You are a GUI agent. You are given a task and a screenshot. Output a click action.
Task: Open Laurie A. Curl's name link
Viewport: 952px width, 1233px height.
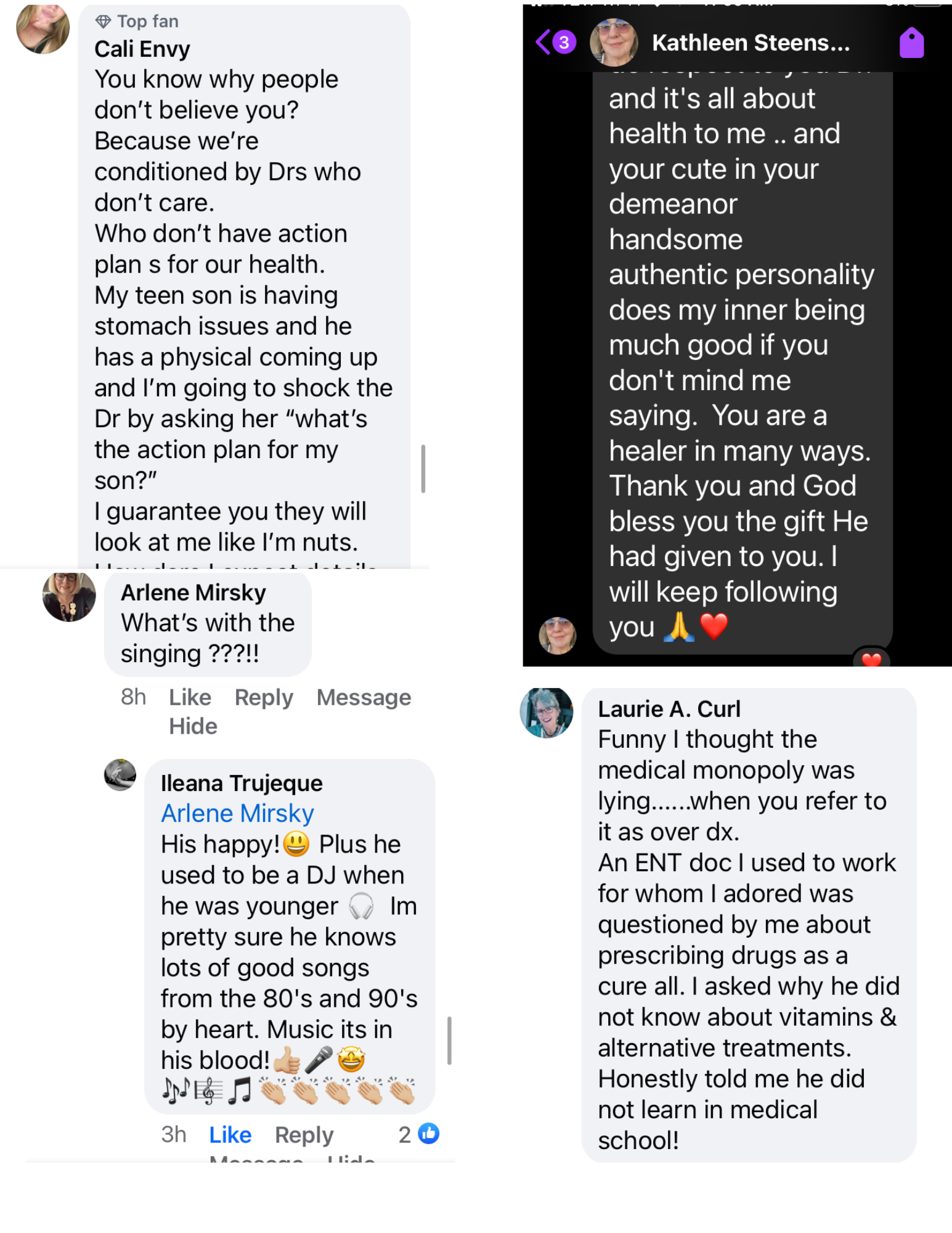point(669,709)
